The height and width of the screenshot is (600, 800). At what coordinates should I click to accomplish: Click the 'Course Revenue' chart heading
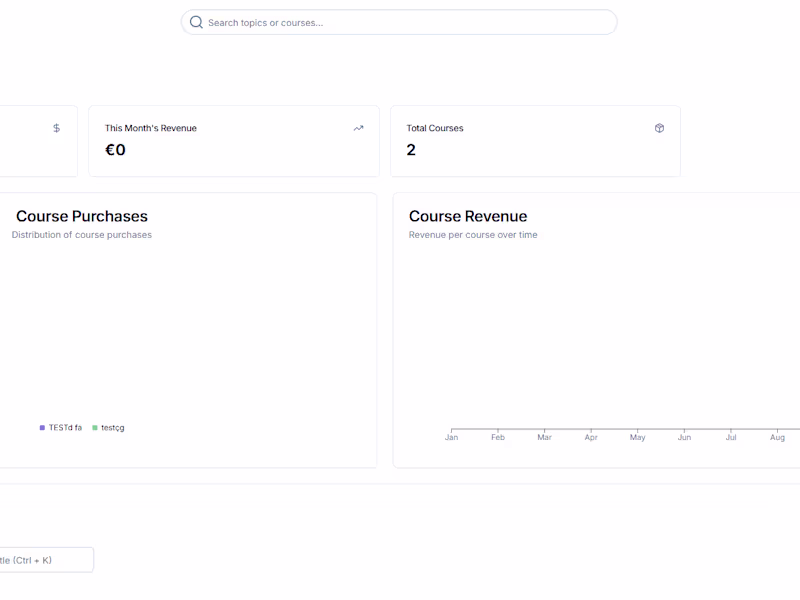(x=468, y=216)
